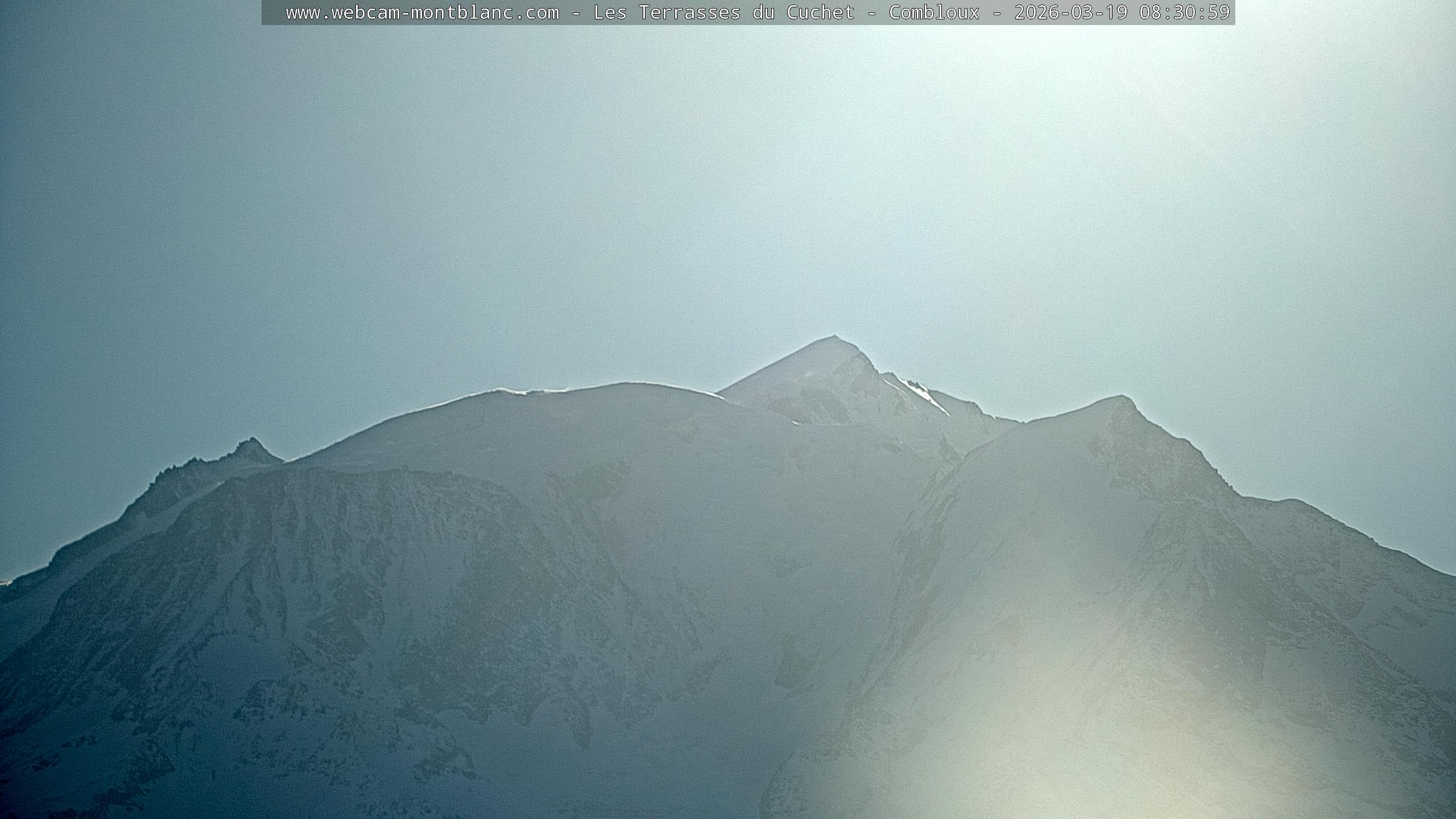Click the 'Combloux' location text
Screen dimensions: 1456x819
pyautogui.click(x=934, y=13)
